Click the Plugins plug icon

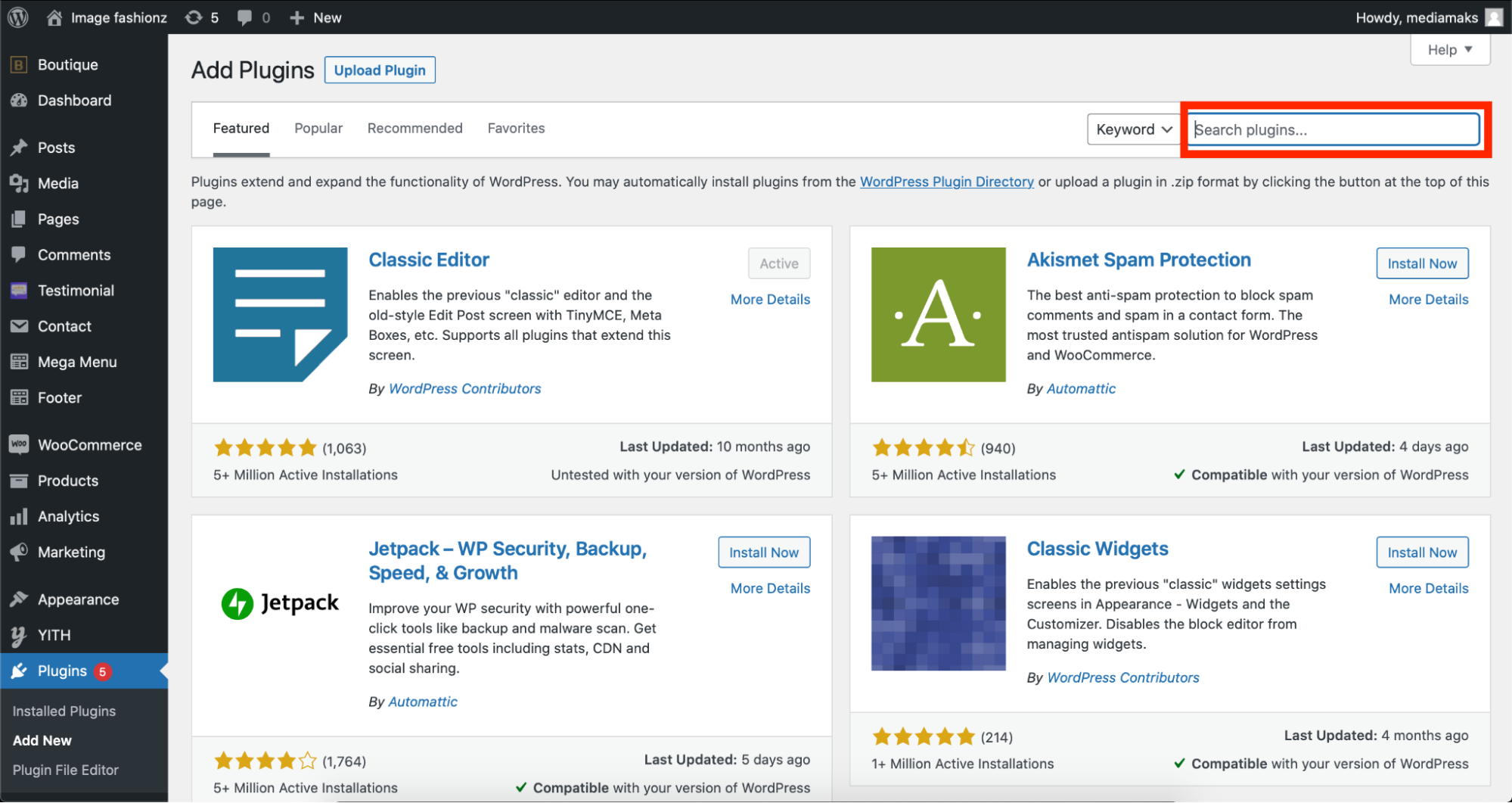pyautogui.click(x=19, y=671)
